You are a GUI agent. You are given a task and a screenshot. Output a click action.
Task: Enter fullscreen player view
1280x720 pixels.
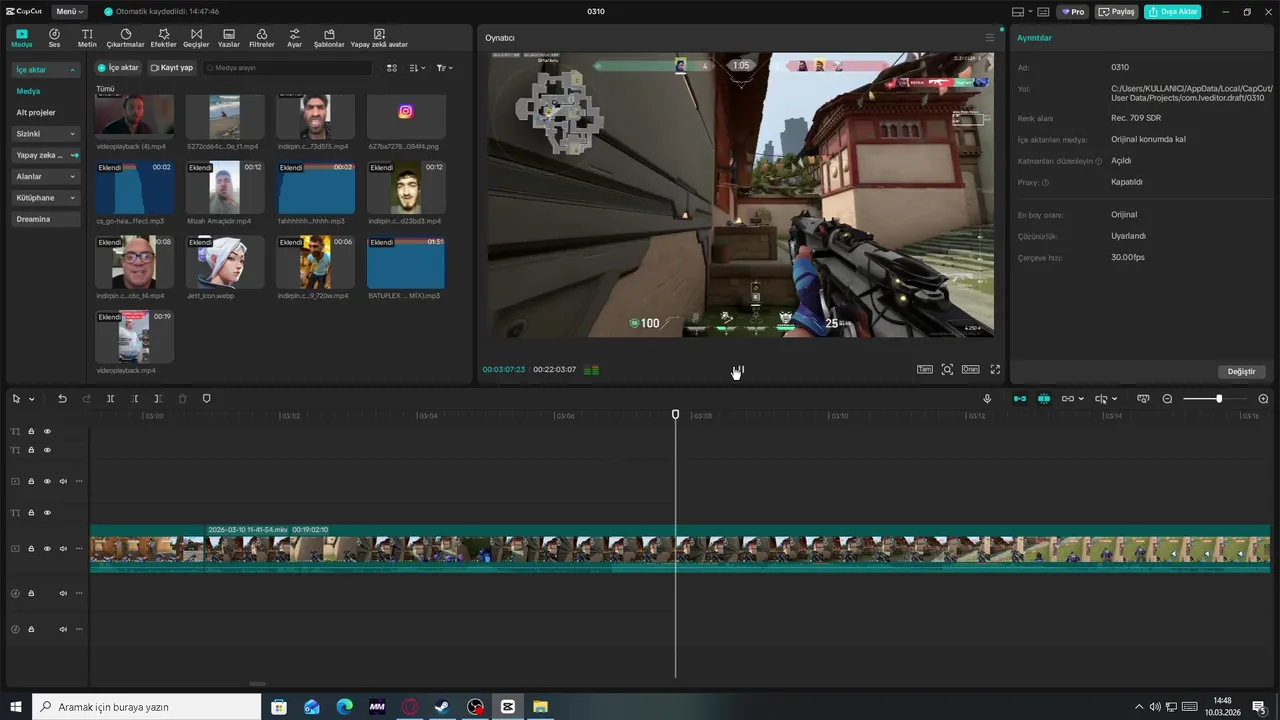(995, 369)
